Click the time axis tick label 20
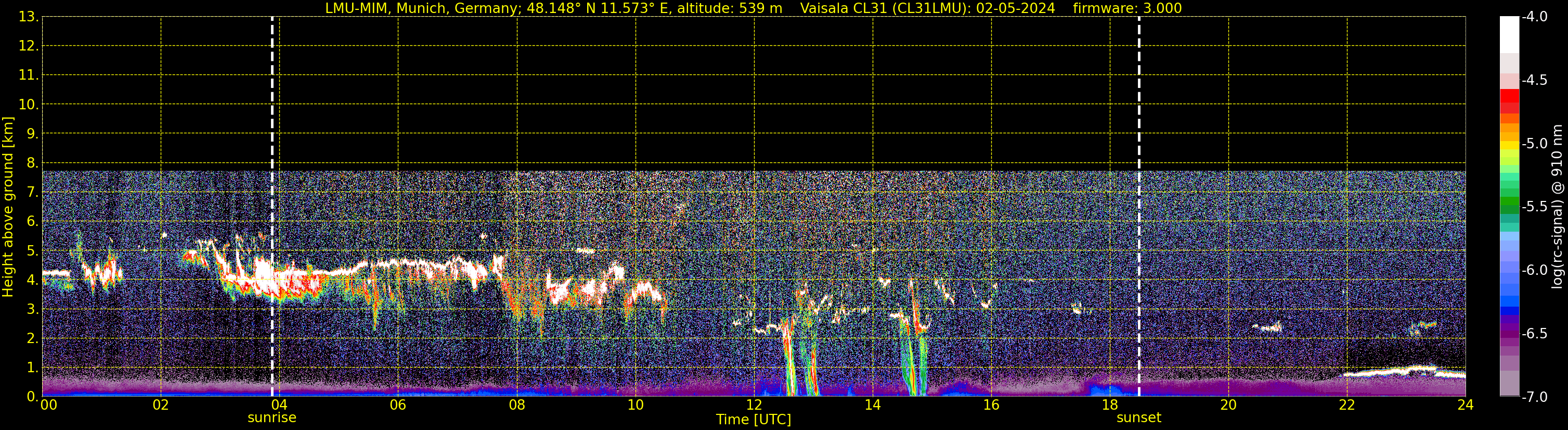1568x430 pixels. pos(1228,405)
